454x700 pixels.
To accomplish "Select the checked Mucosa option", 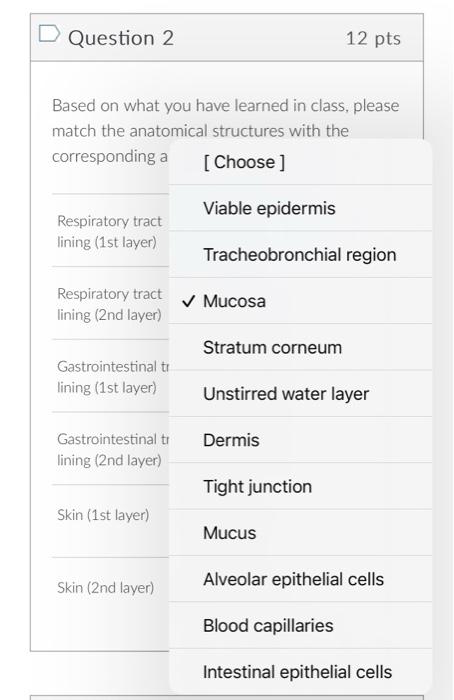I will pyautogui.click(x=300, y=301).
